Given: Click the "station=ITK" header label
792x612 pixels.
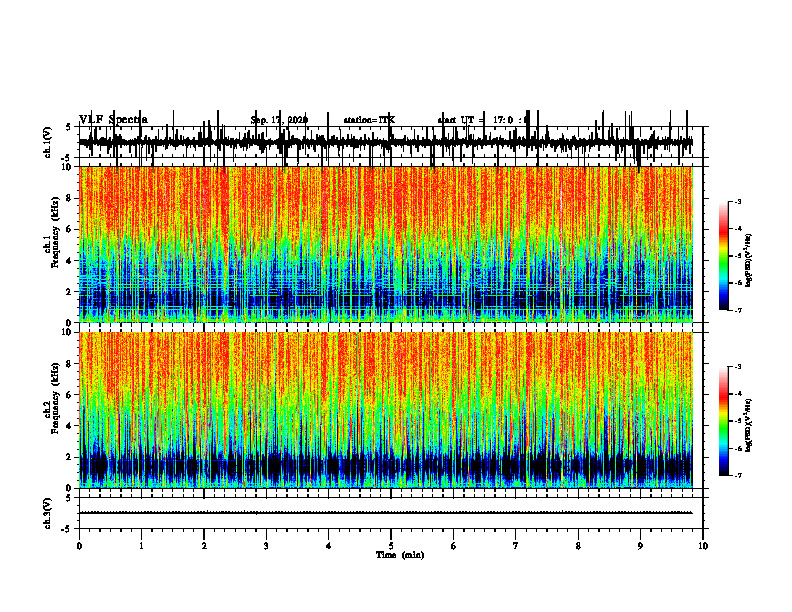Looking at the screenshot, I should (x=369, y=120).
